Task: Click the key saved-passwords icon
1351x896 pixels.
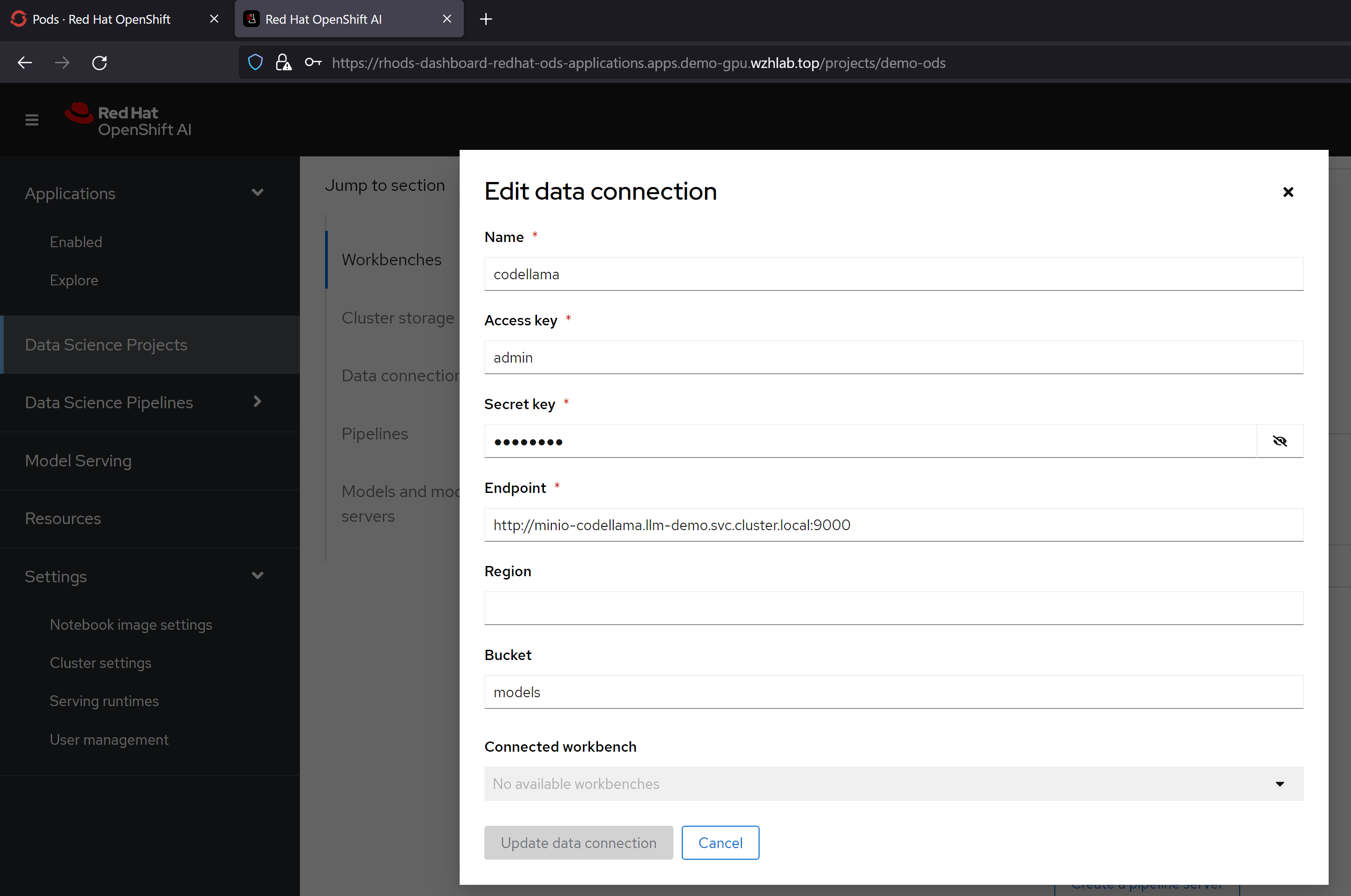Action: 313,63
